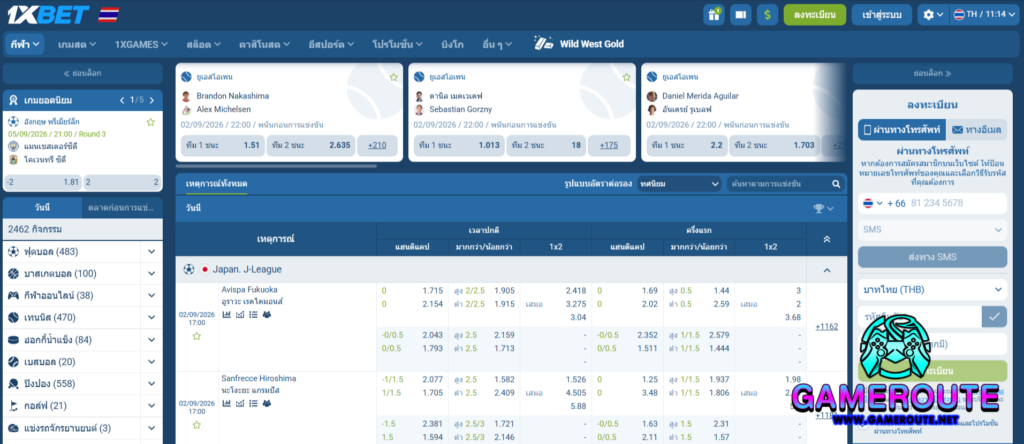
Task: Open the เกมสด live games menu
Action: pyautogui.click(x=76, y=44)
